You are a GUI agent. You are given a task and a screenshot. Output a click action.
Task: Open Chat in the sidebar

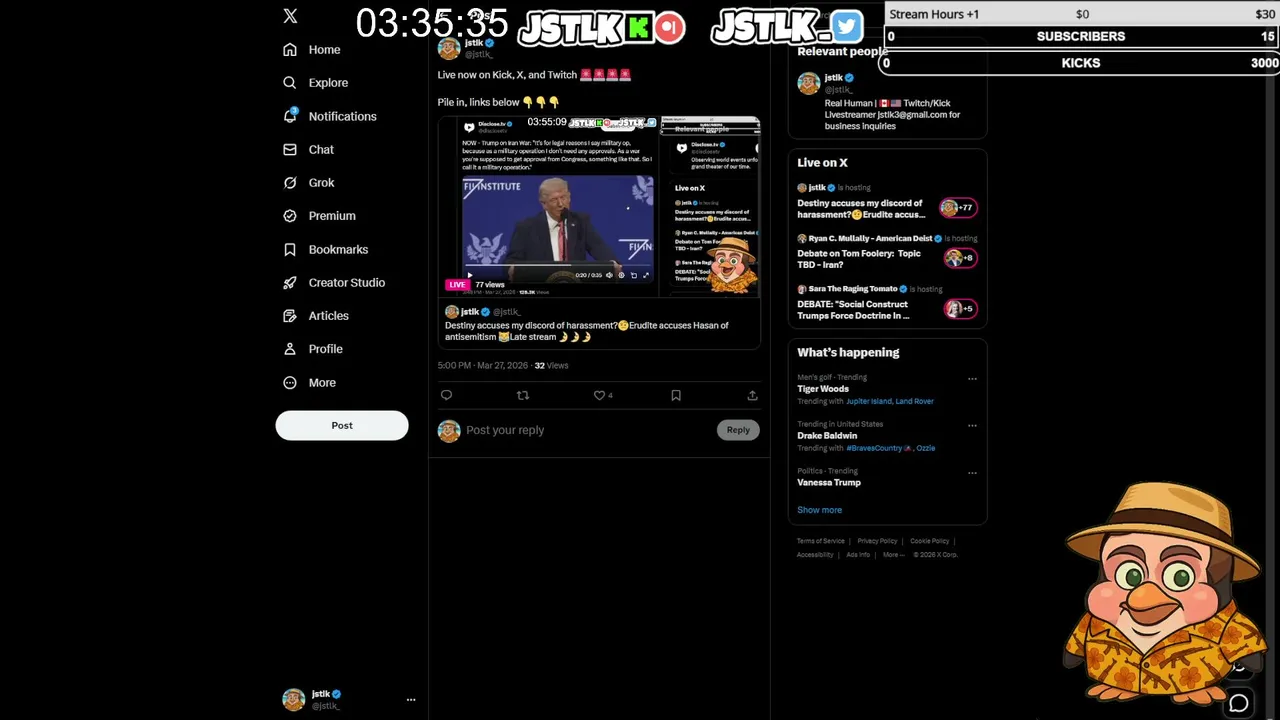pyautogui.click(x=309, y=150)
